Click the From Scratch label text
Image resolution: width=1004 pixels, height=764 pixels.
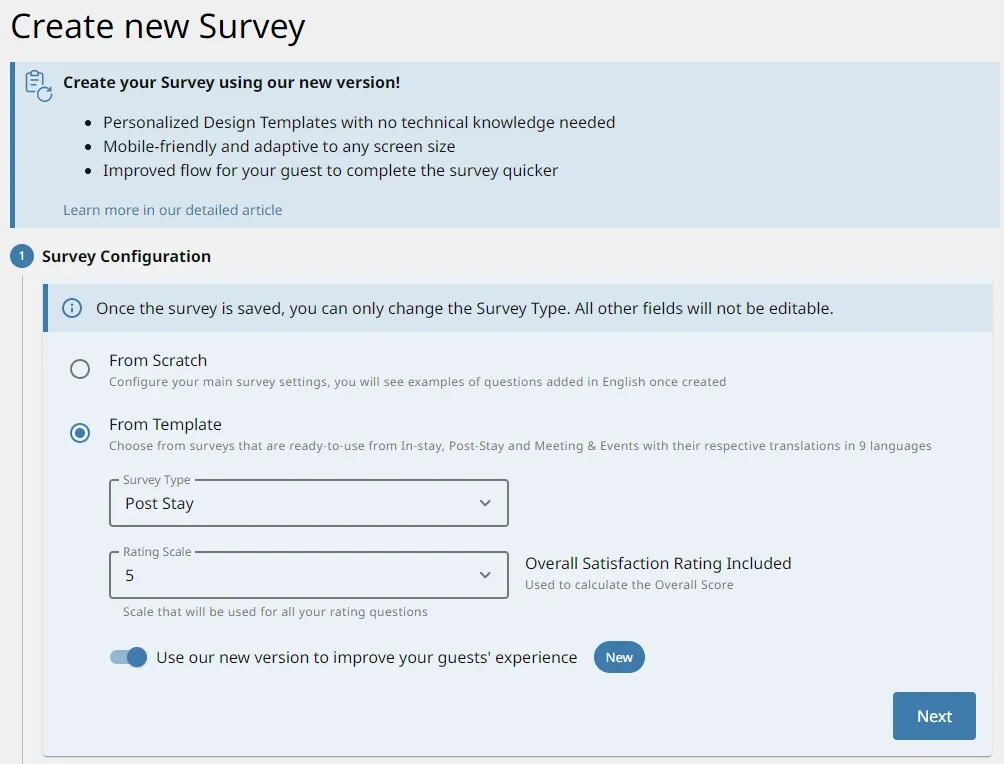[158, 361]
